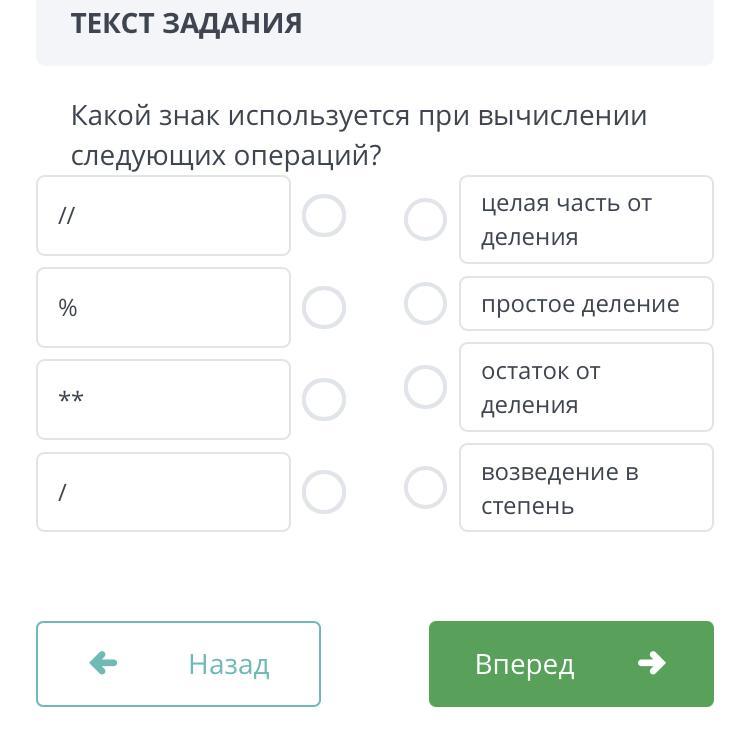
Task: Select the radio button next to //
Action: pyautogui.click(x=324, y=216)
